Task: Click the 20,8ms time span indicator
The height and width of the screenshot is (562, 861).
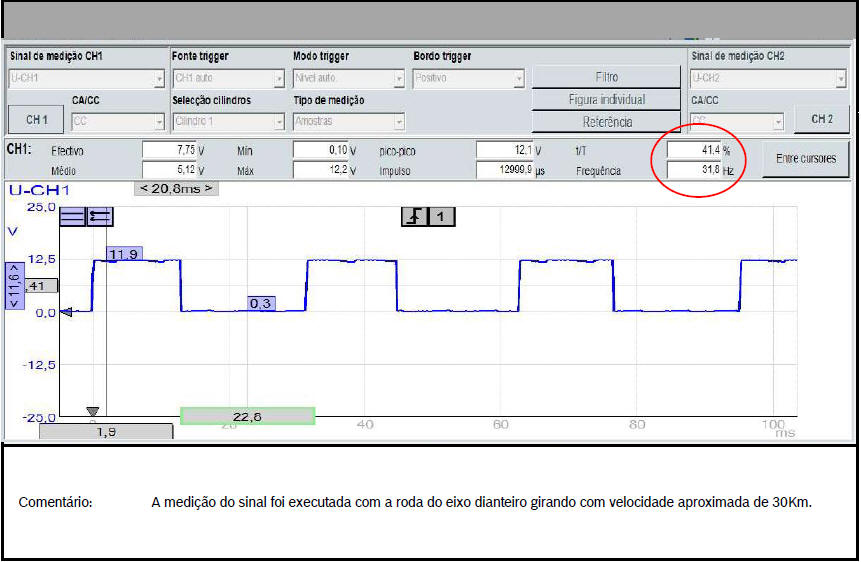Action: [x=176, y=187]
